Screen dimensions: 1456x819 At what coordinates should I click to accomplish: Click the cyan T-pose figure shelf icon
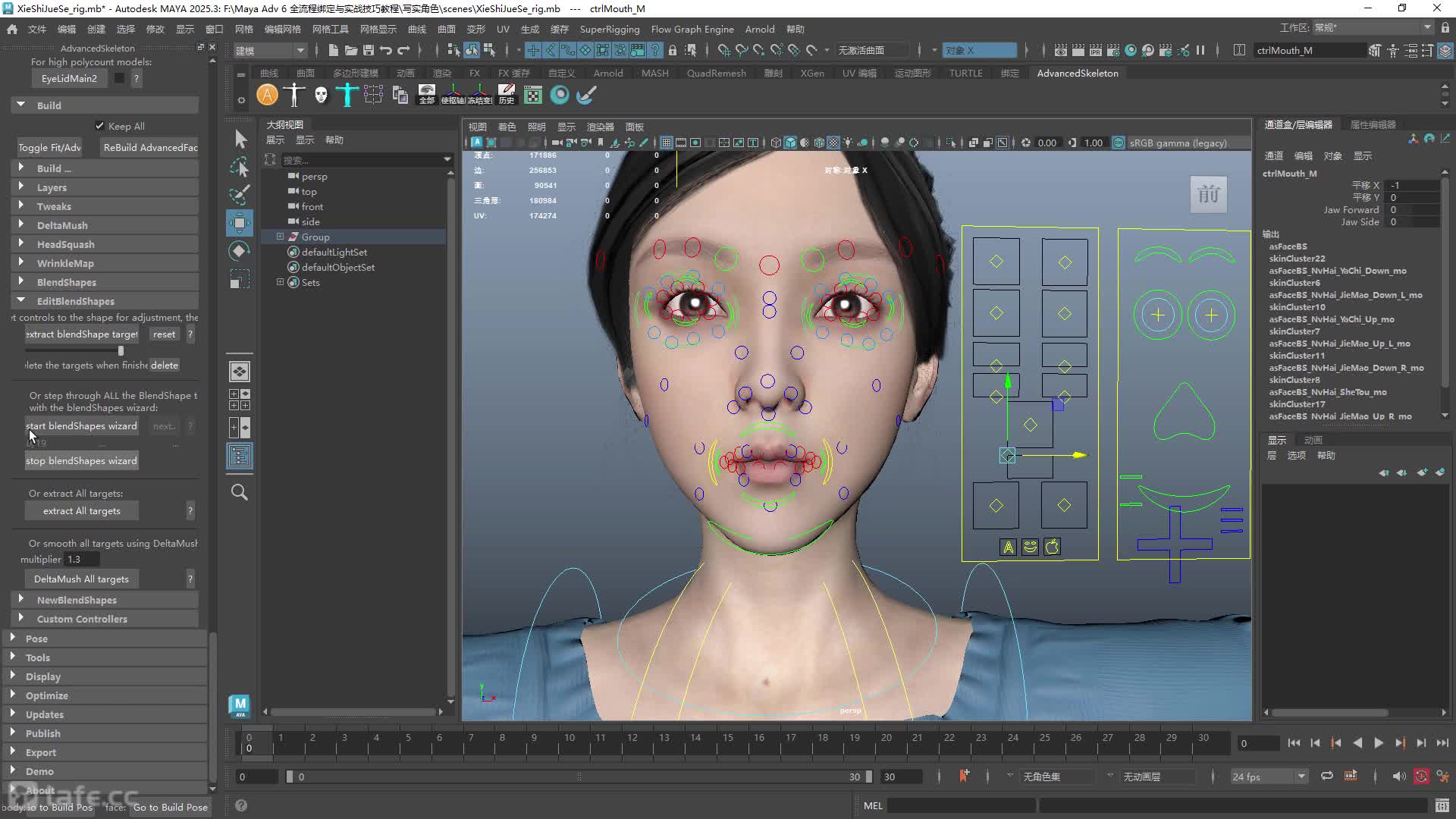[x=347, y=95]
